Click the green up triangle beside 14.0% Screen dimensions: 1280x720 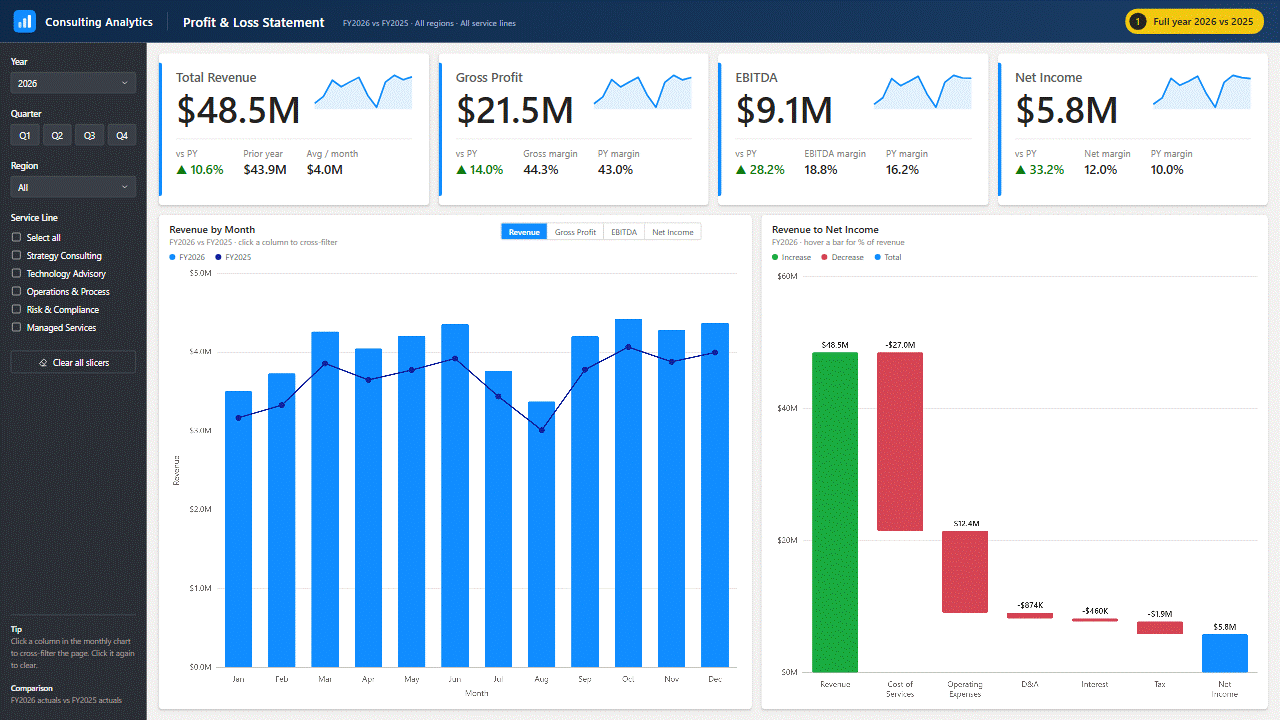click(x=461, y=170)
